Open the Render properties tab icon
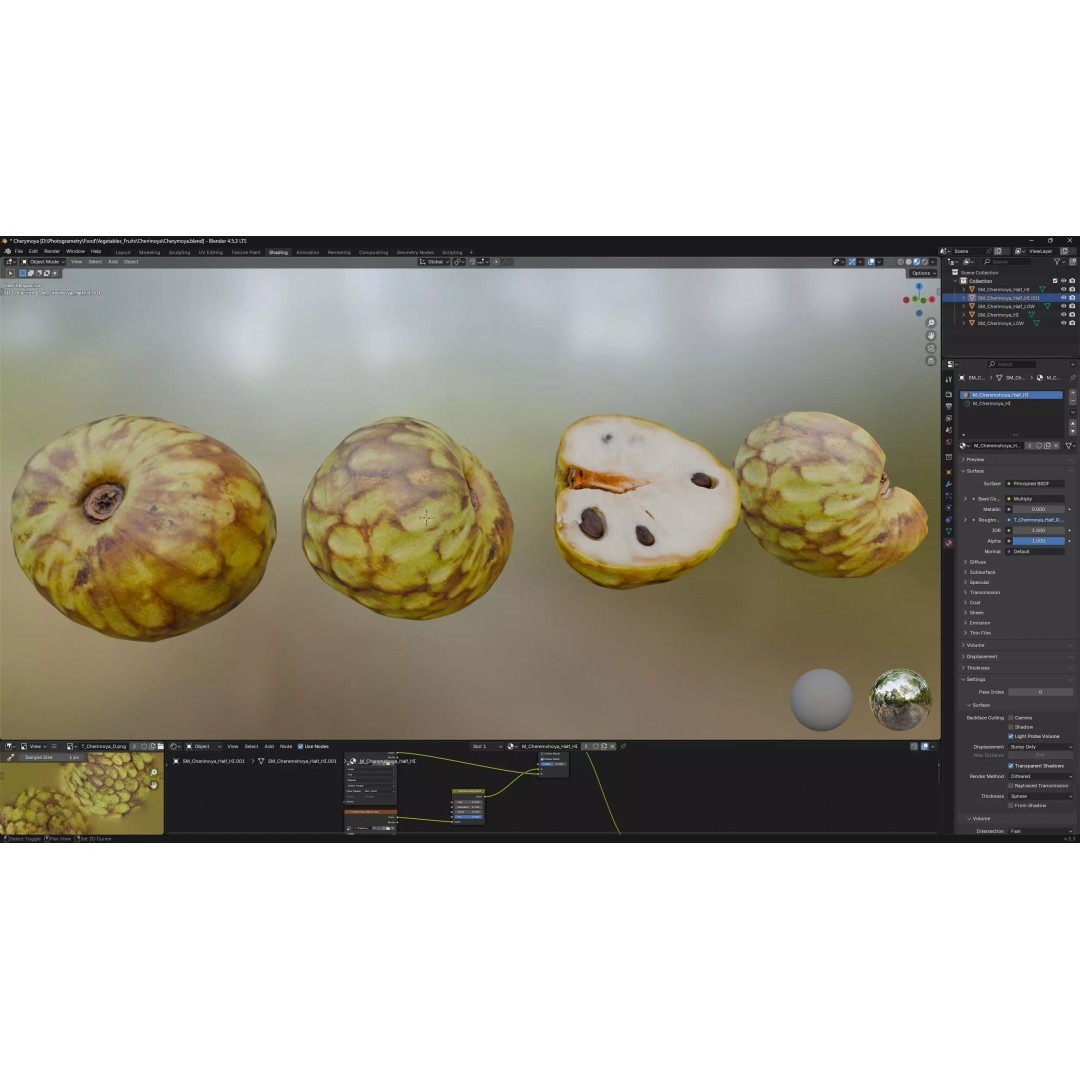 (948, 394)
